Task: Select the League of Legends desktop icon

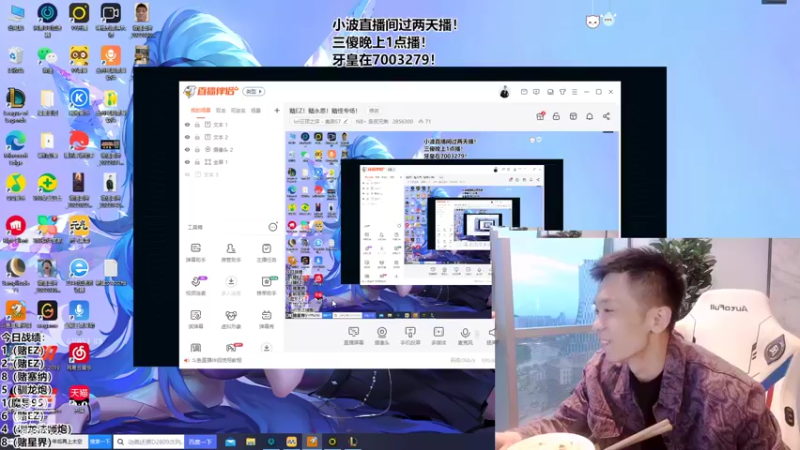Action: (x=16, y=104)
